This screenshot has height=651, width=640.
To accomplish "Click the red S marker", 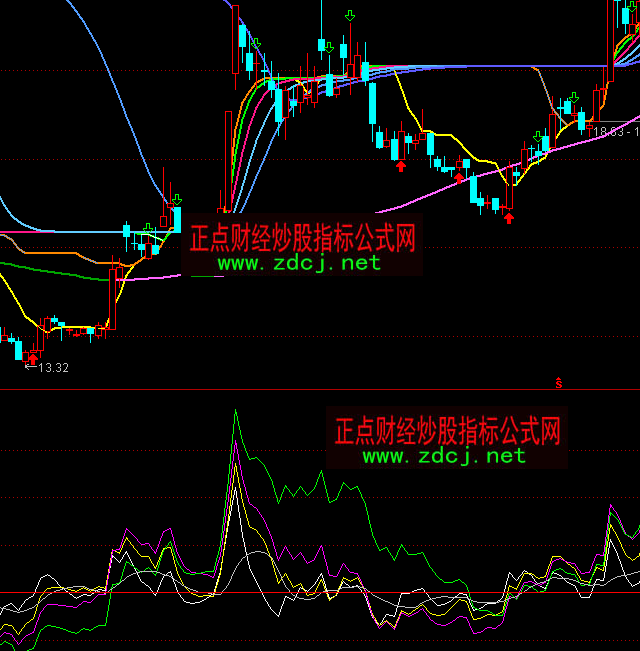I will point(559,382).
